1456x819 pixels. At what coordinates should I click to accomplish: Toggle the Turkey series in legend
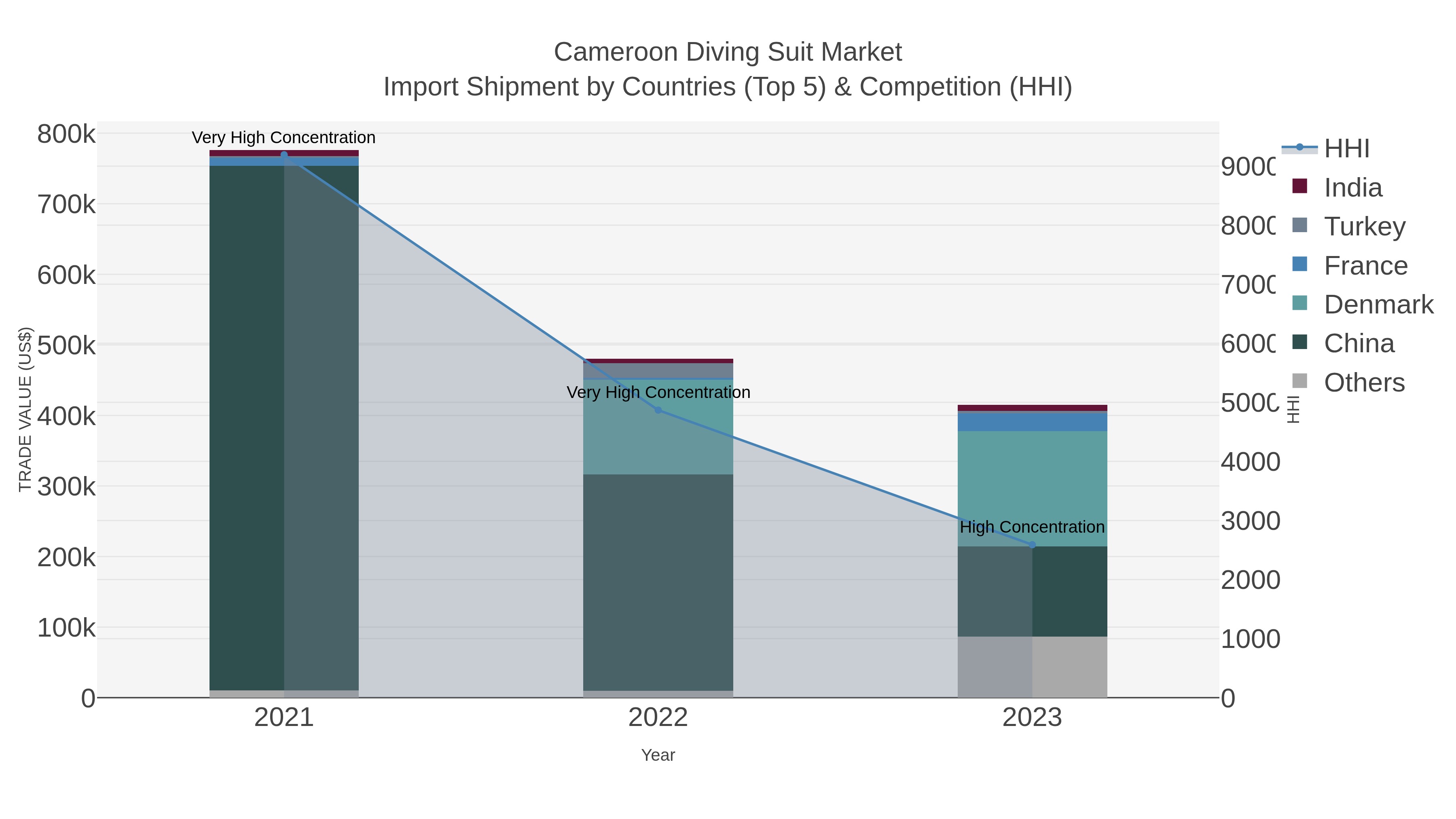pyautogui.click(x=1348, y=226)
